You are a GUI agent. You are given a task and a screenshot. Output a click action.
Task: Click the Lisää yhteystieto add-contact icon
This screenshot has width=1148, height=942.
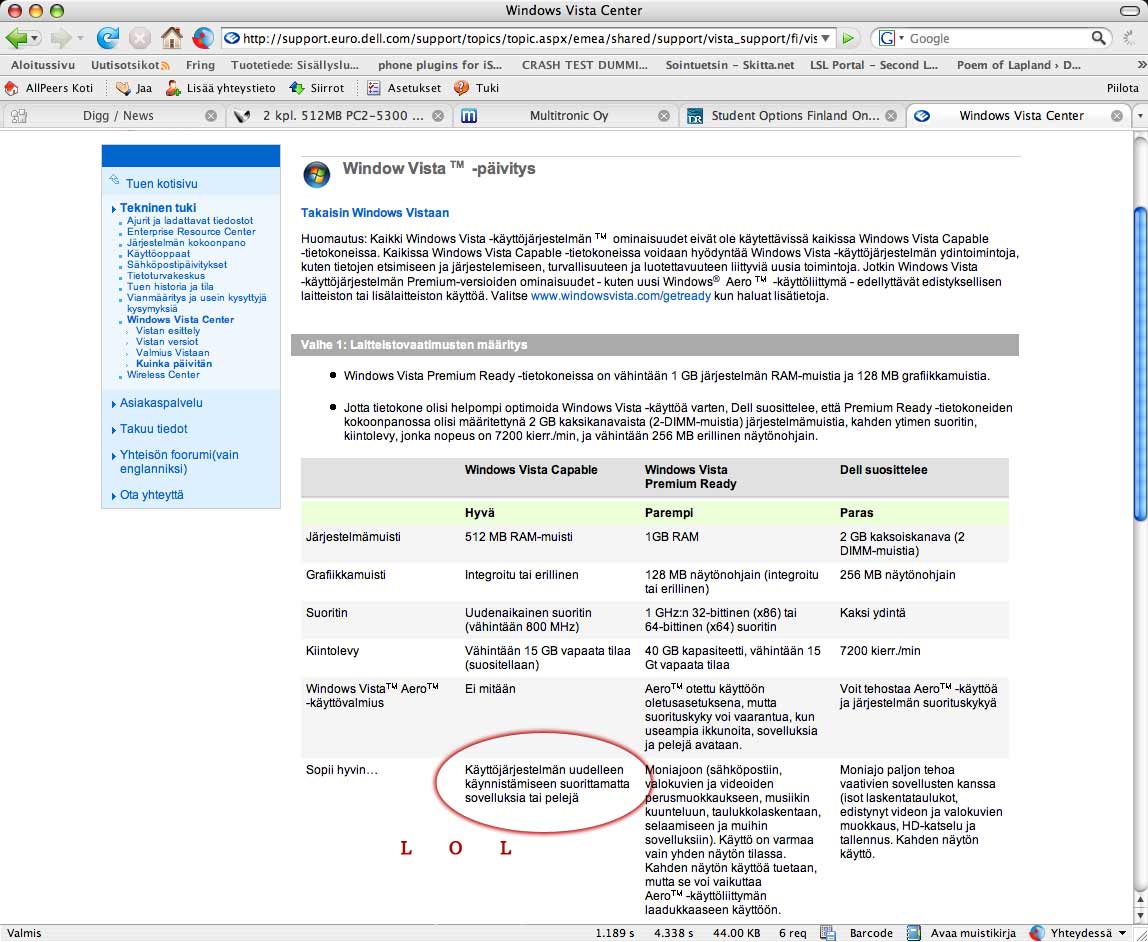[173, 88]
